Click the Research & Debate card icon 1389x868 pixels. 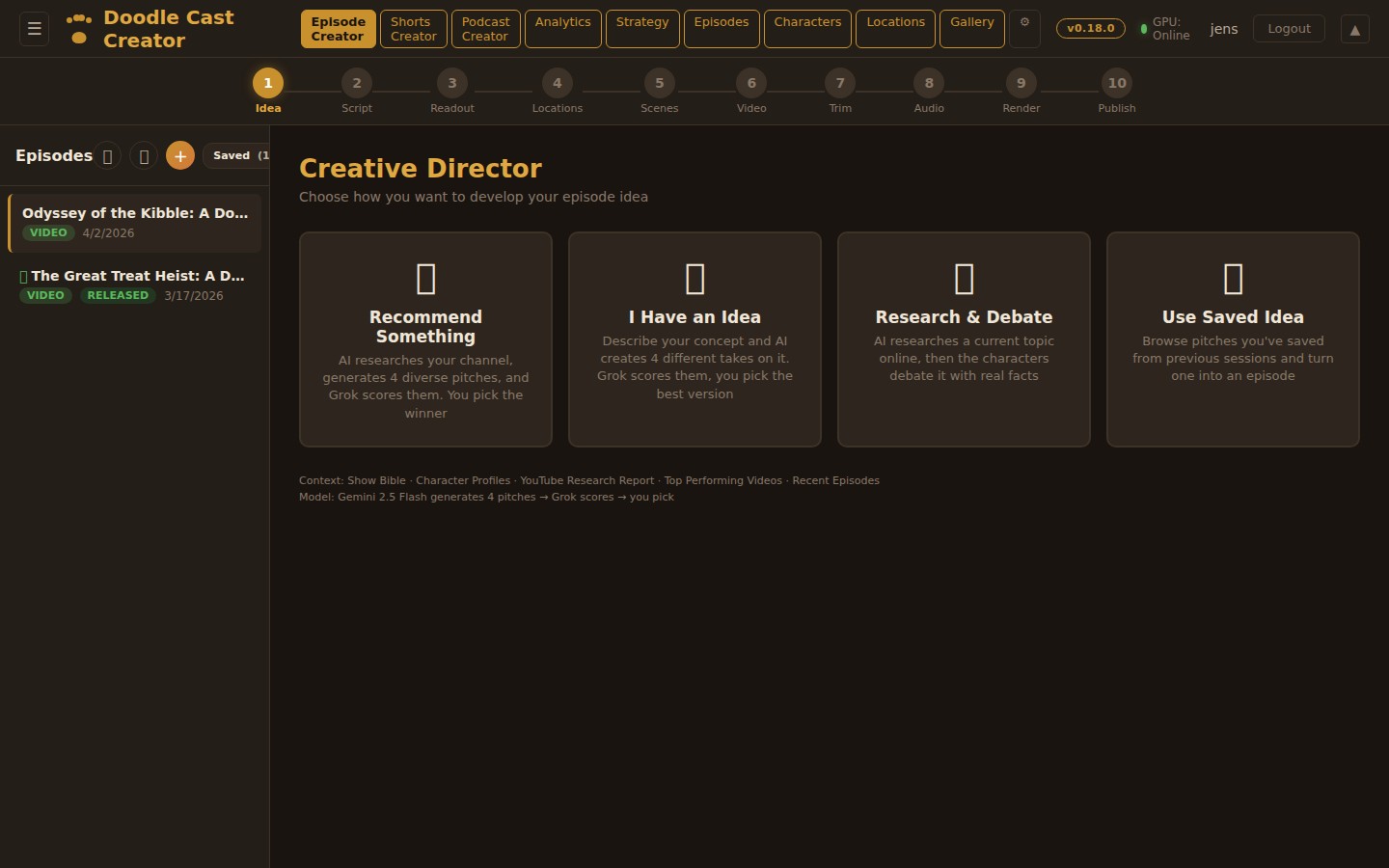(964, 279)
